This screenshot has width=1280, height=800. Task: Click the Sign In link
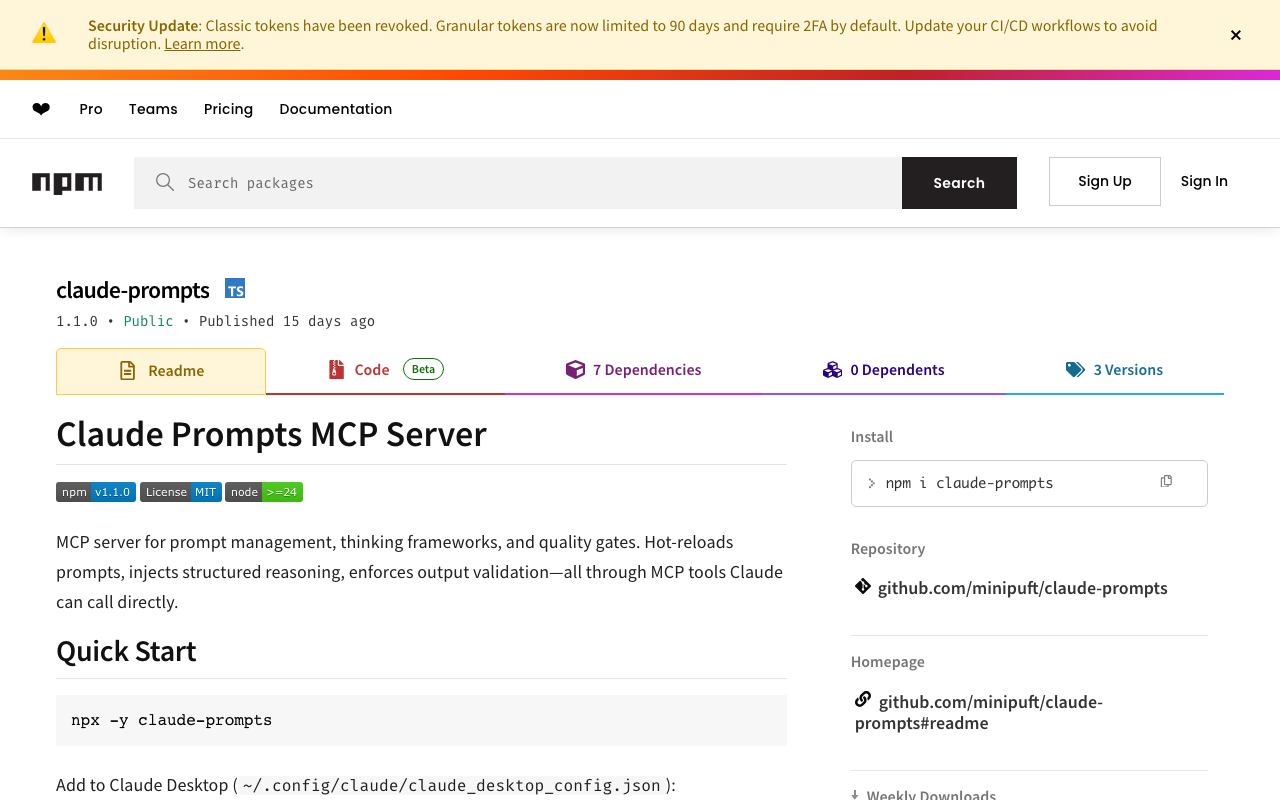point(1204,181)
